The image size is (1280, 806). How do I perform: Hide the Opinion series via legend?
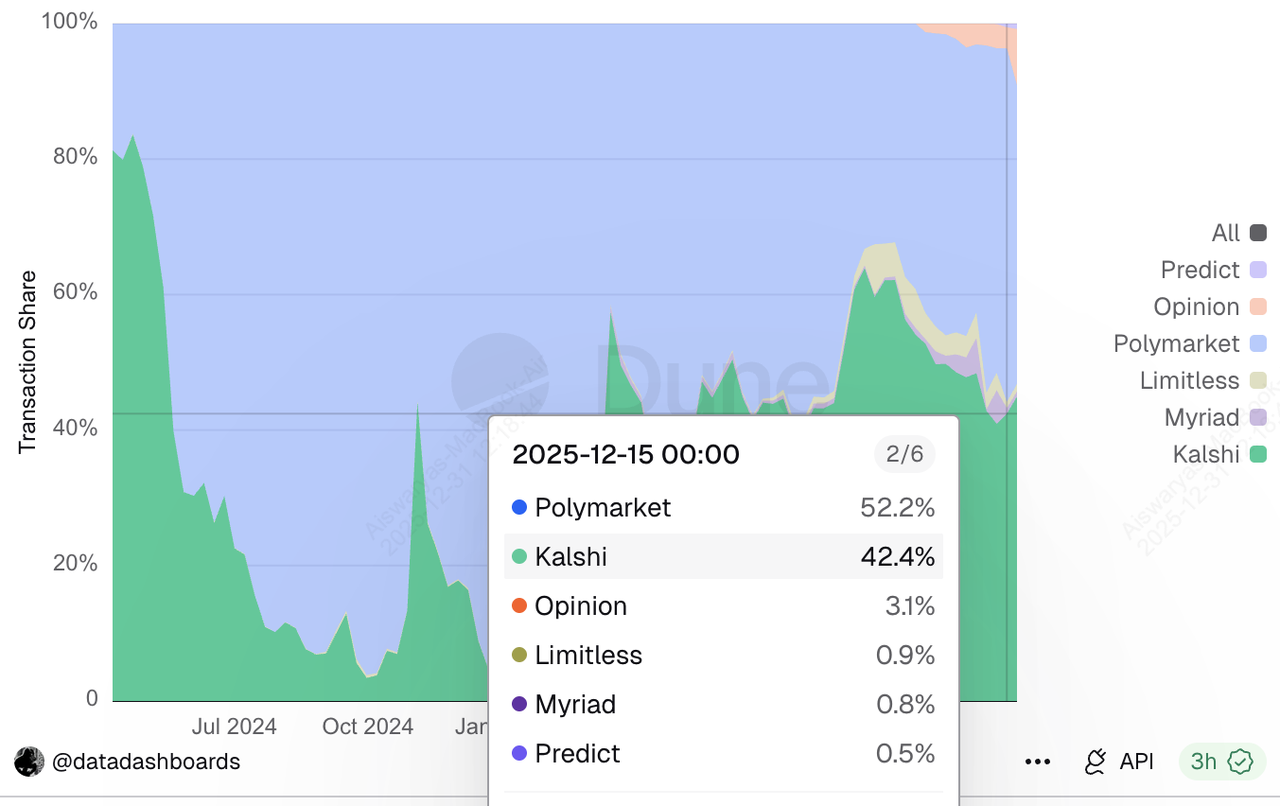1210,307
